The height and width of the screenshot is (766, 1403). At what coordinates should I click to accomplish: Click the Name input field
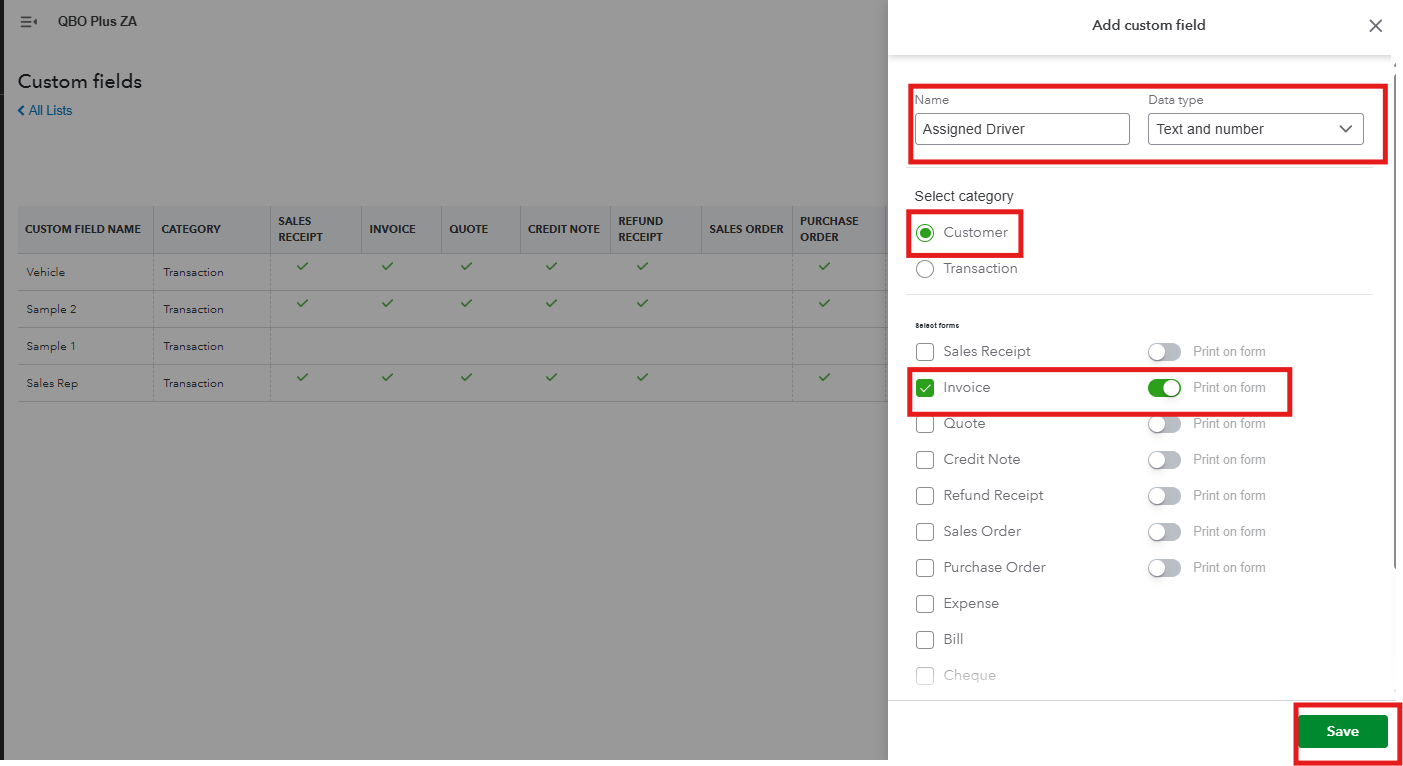tap(1021, 129)
